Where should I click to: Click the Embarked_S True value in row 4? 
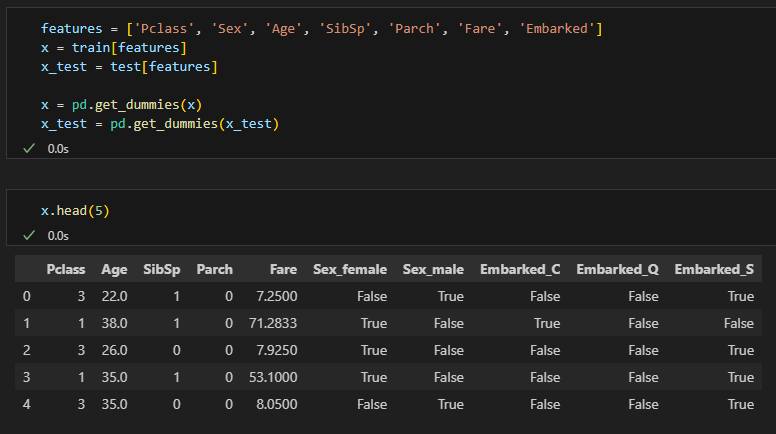(x=741, y=404)
